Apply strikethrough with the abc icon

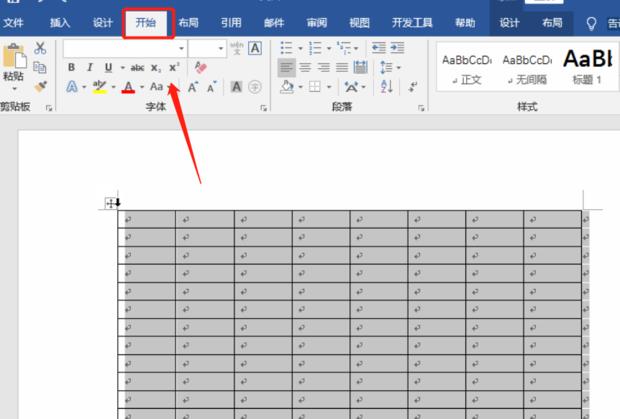click(x=137, y=67)
